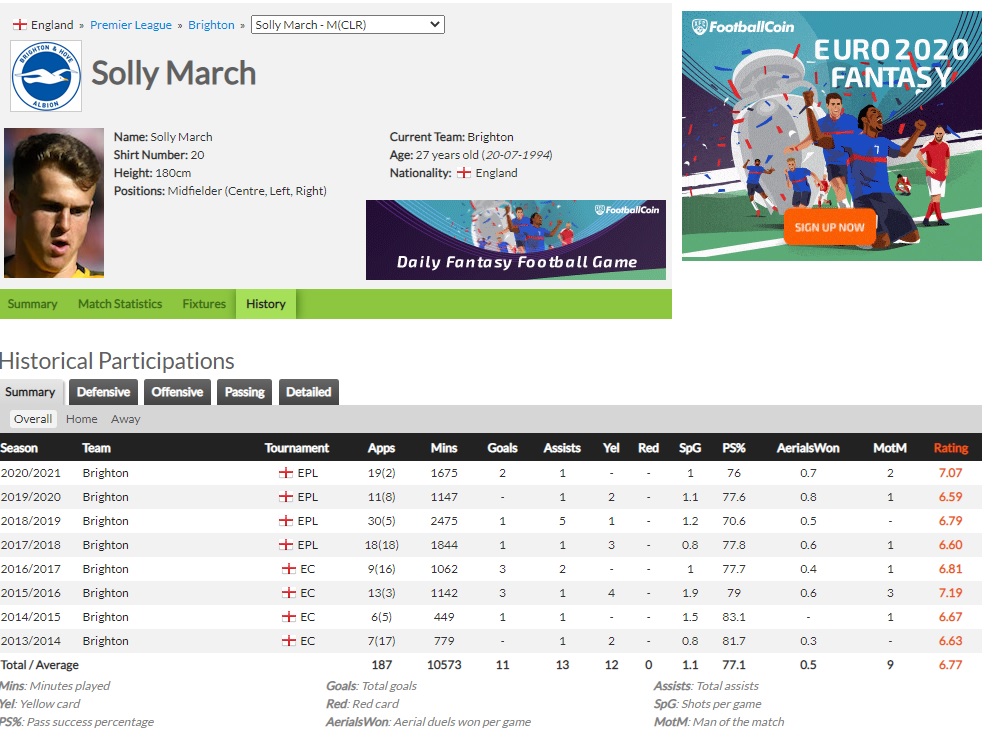Click the 7.07 rating in the 2020/2021 row
The image size is (994, 738).
click(x=950, y=473)
